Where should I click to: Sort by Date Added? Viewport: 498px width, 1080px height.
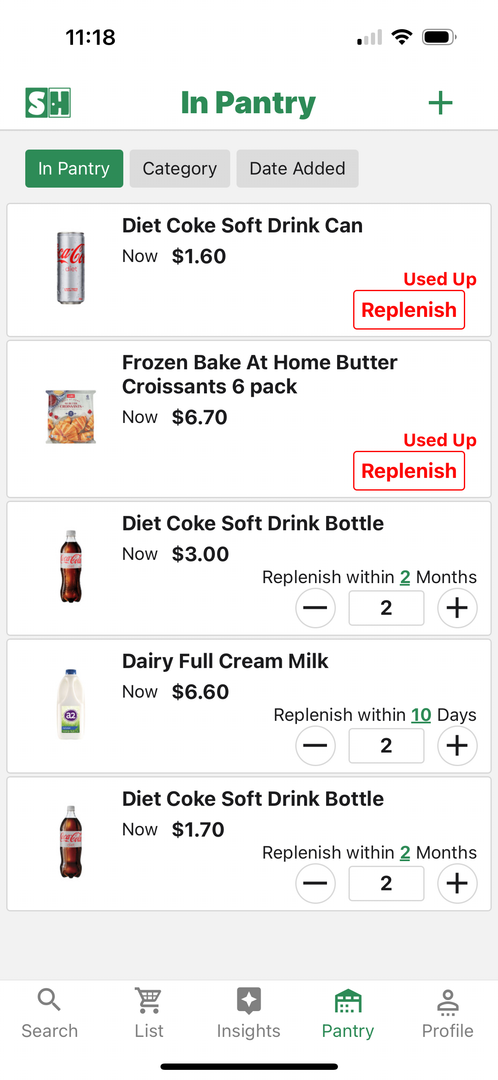pyautogui.click(x=298, y=169)
